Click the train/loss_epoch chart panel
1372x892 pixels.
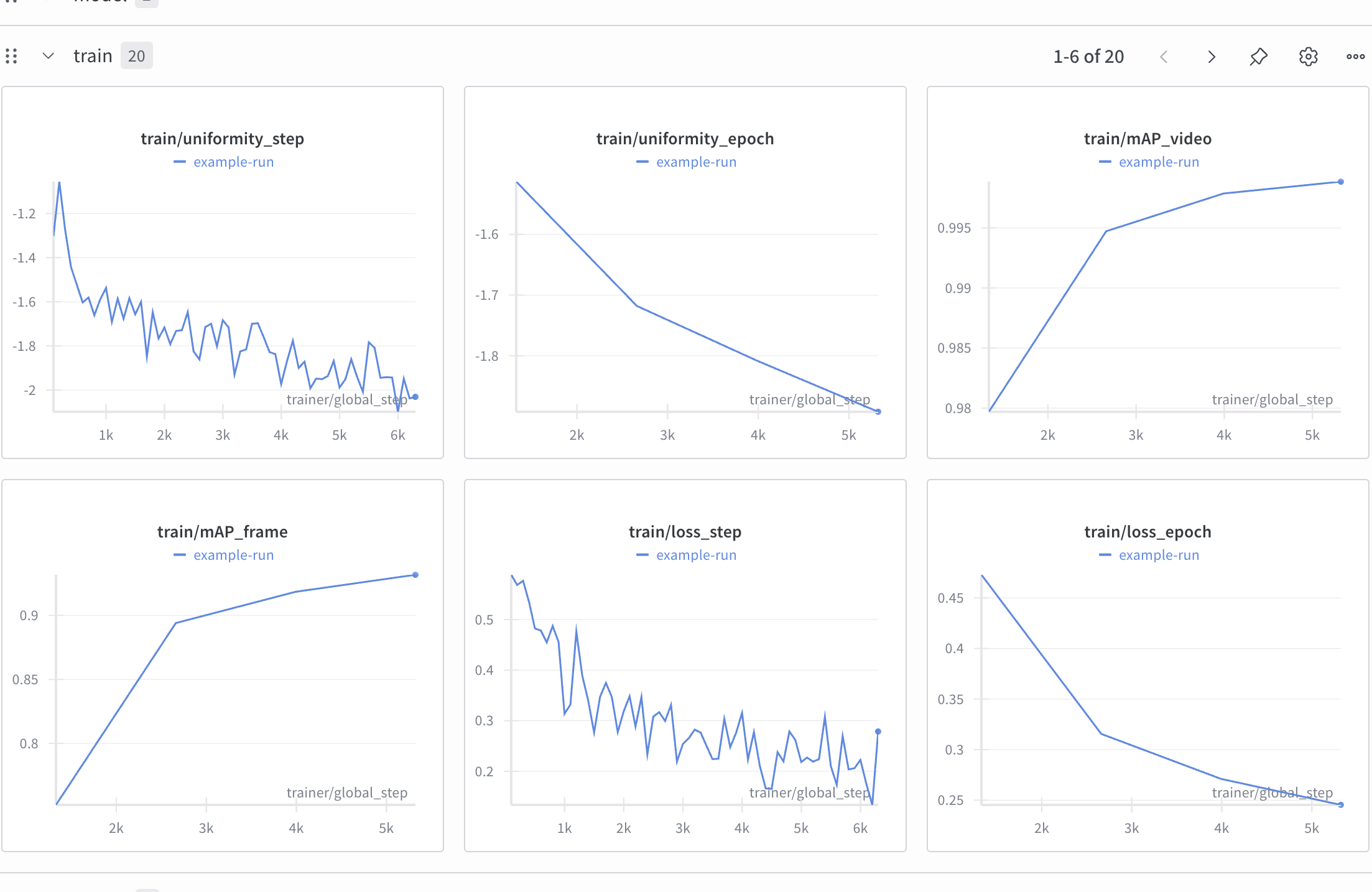point(1147,684)
